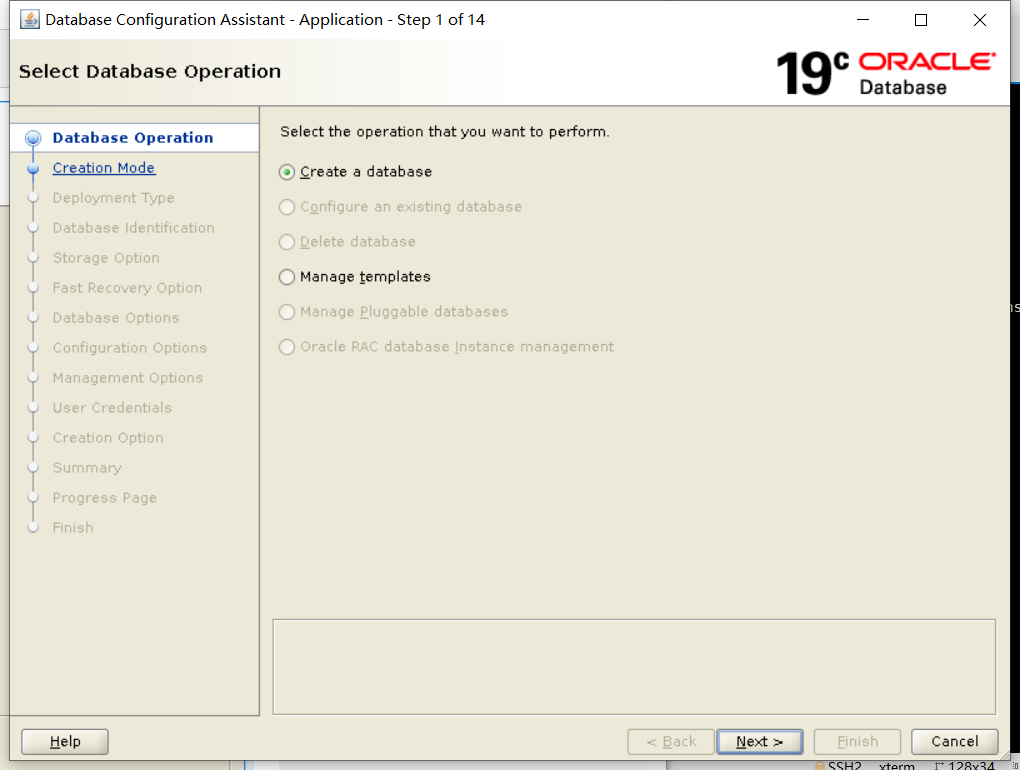Select the Manage templates radio button
The height and width of the screenshot is (770, 1020).
pos(287,277)
